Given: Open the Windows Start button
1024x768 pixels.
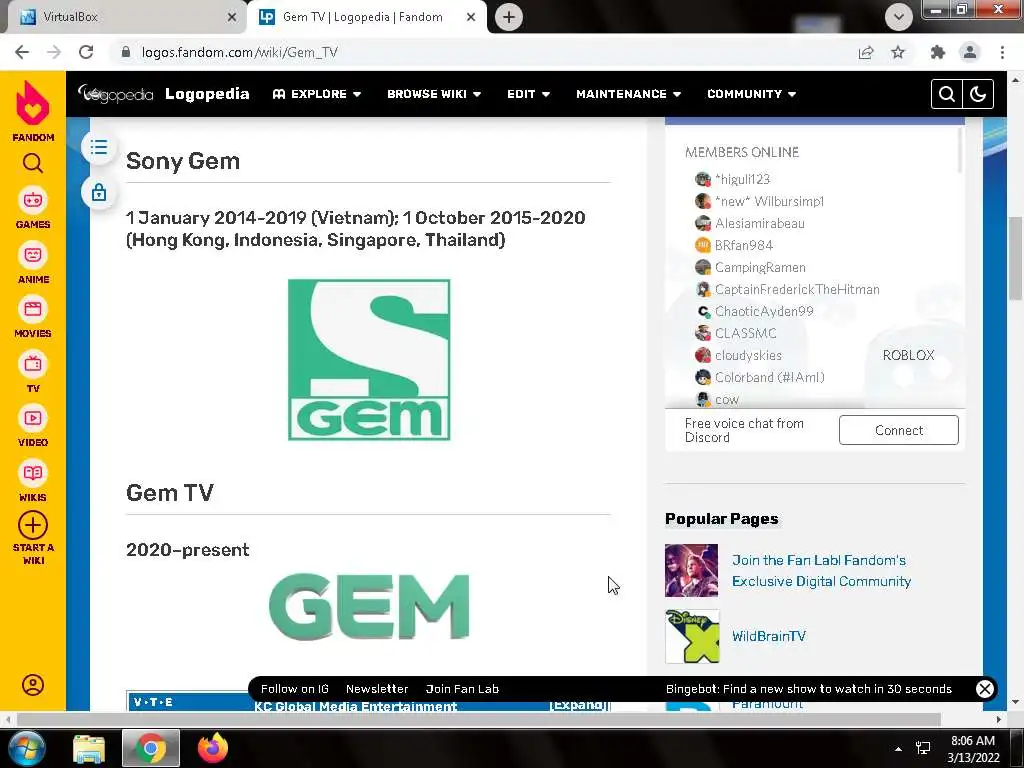Looking at the screenshot, I should (26, 748).
